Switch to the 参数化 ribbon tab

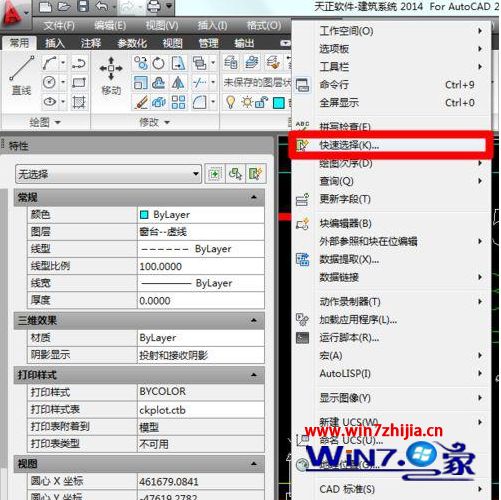coord(132,43)
